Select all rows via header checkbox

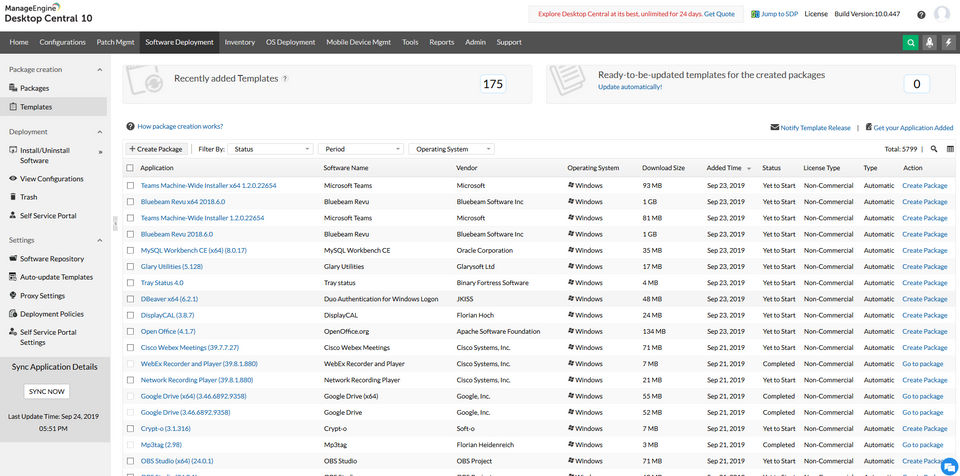click(x=130, y=168)
